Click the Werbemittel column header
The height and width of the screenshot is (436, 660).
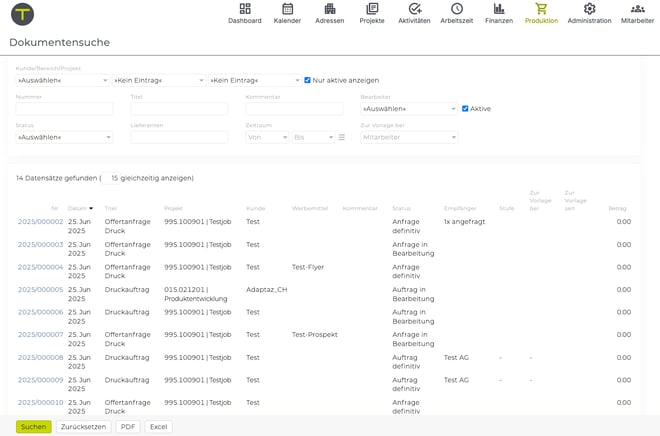(310, 208)
